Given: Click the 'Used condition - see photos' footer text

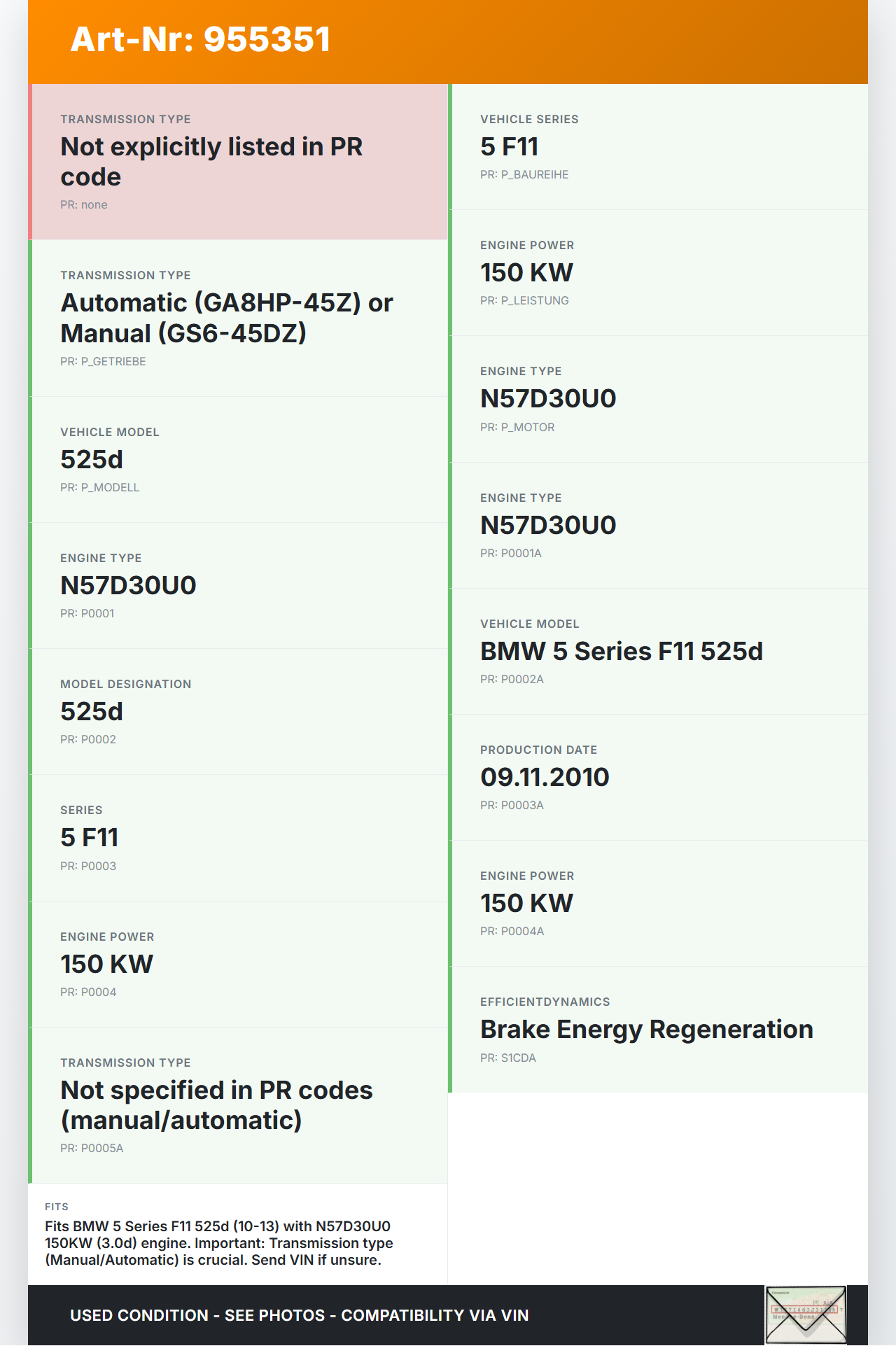Looking at the screenshot, I should tap(299, 1315).
